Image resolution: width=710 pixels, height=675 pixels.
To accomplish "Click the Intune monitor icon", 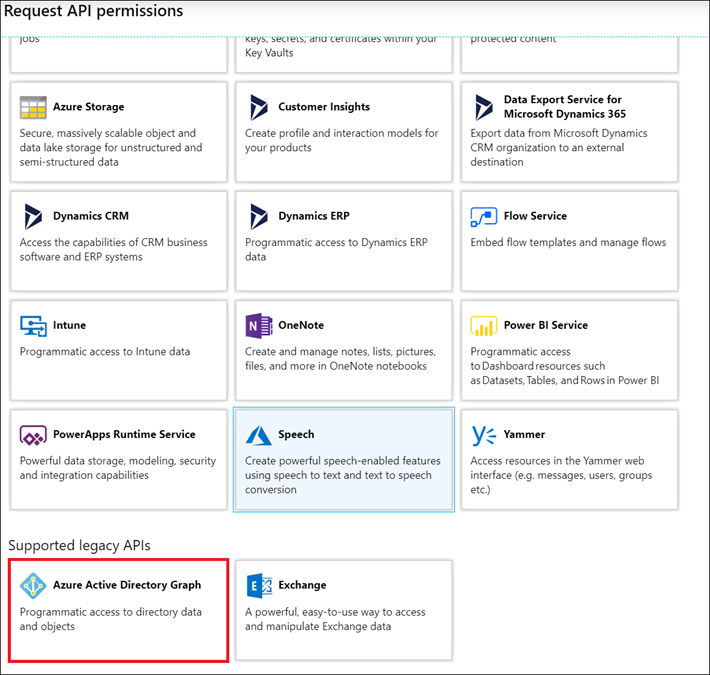I will (x=33, y=326).
